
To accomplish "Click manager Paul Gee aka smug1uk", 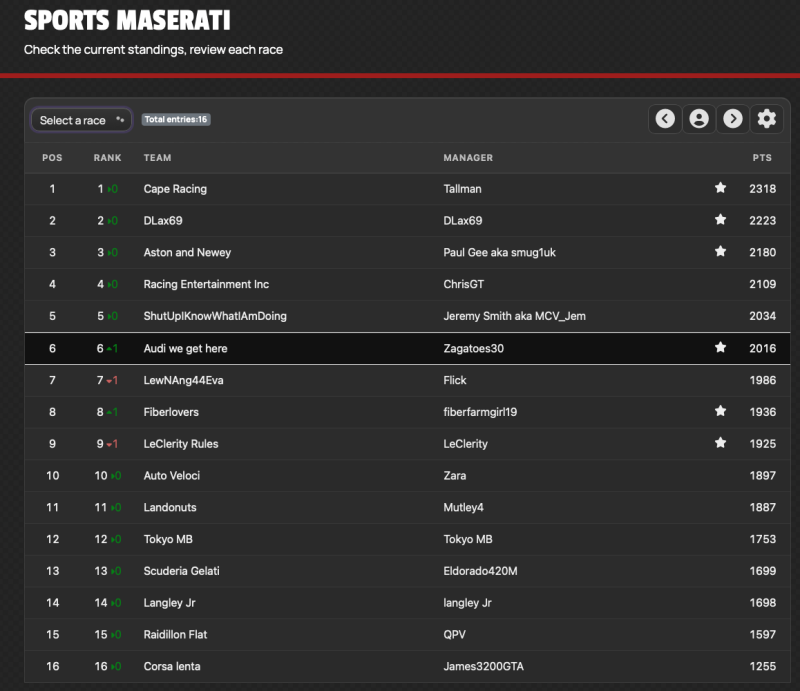I will (x=499, y=252).
